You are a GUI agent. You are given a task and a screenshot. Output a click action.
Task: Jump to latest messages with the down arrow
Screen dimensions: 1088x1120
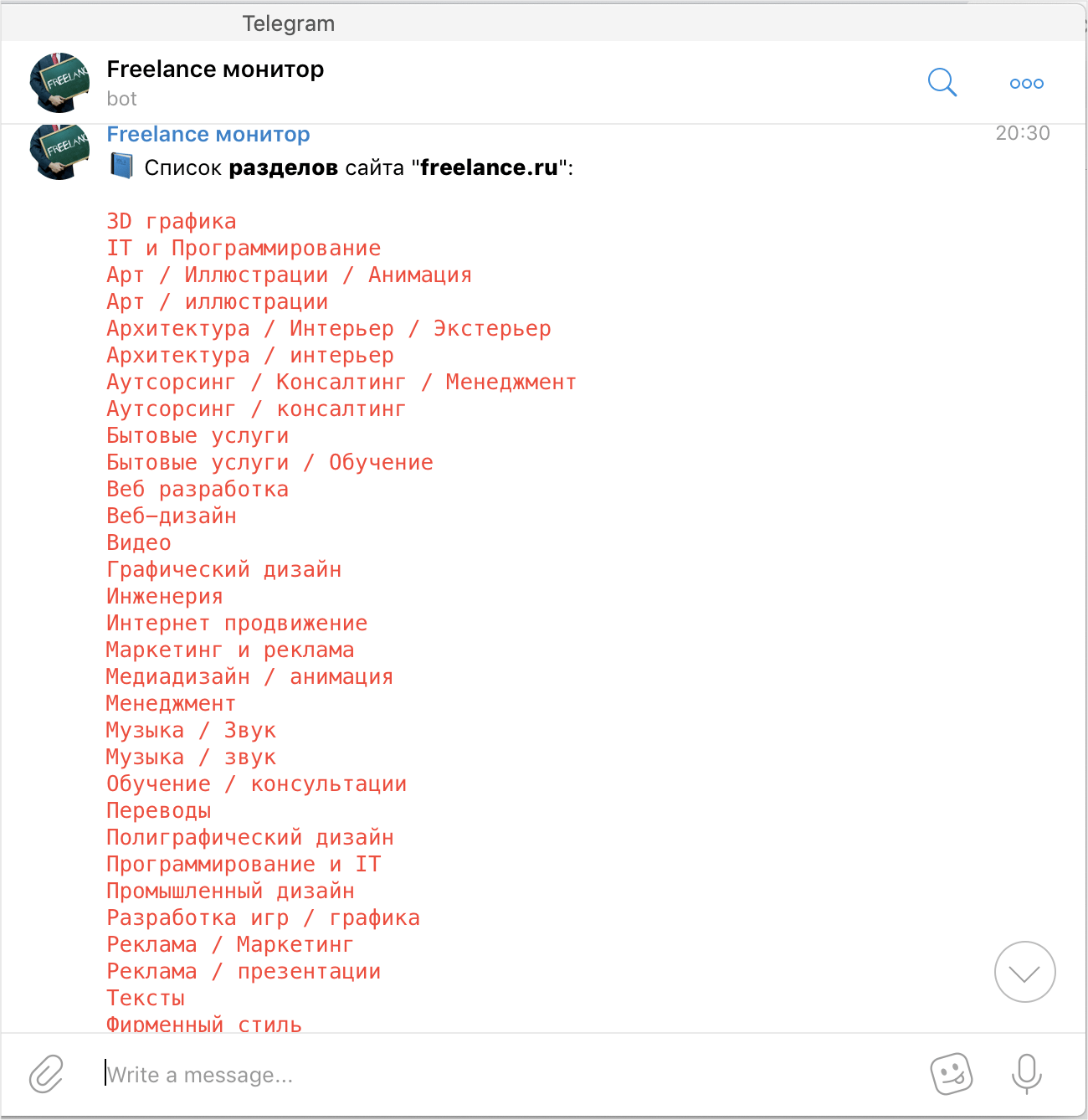click(x=1025, y=972)
